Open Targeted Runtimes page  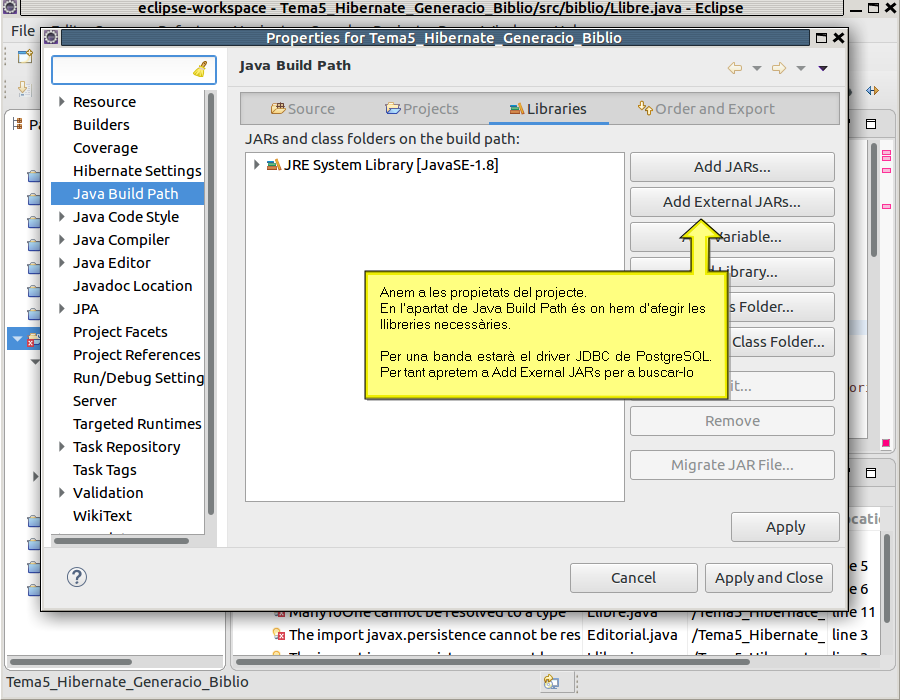[137, 423]
